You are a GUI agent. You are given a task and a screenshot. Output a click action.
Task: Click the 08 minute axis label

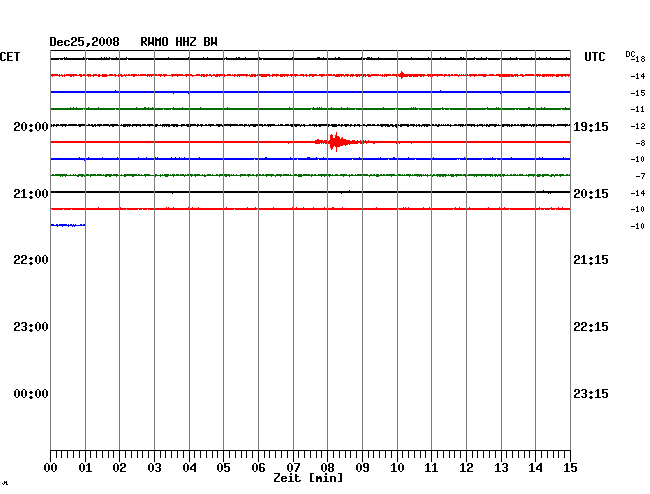327,468
